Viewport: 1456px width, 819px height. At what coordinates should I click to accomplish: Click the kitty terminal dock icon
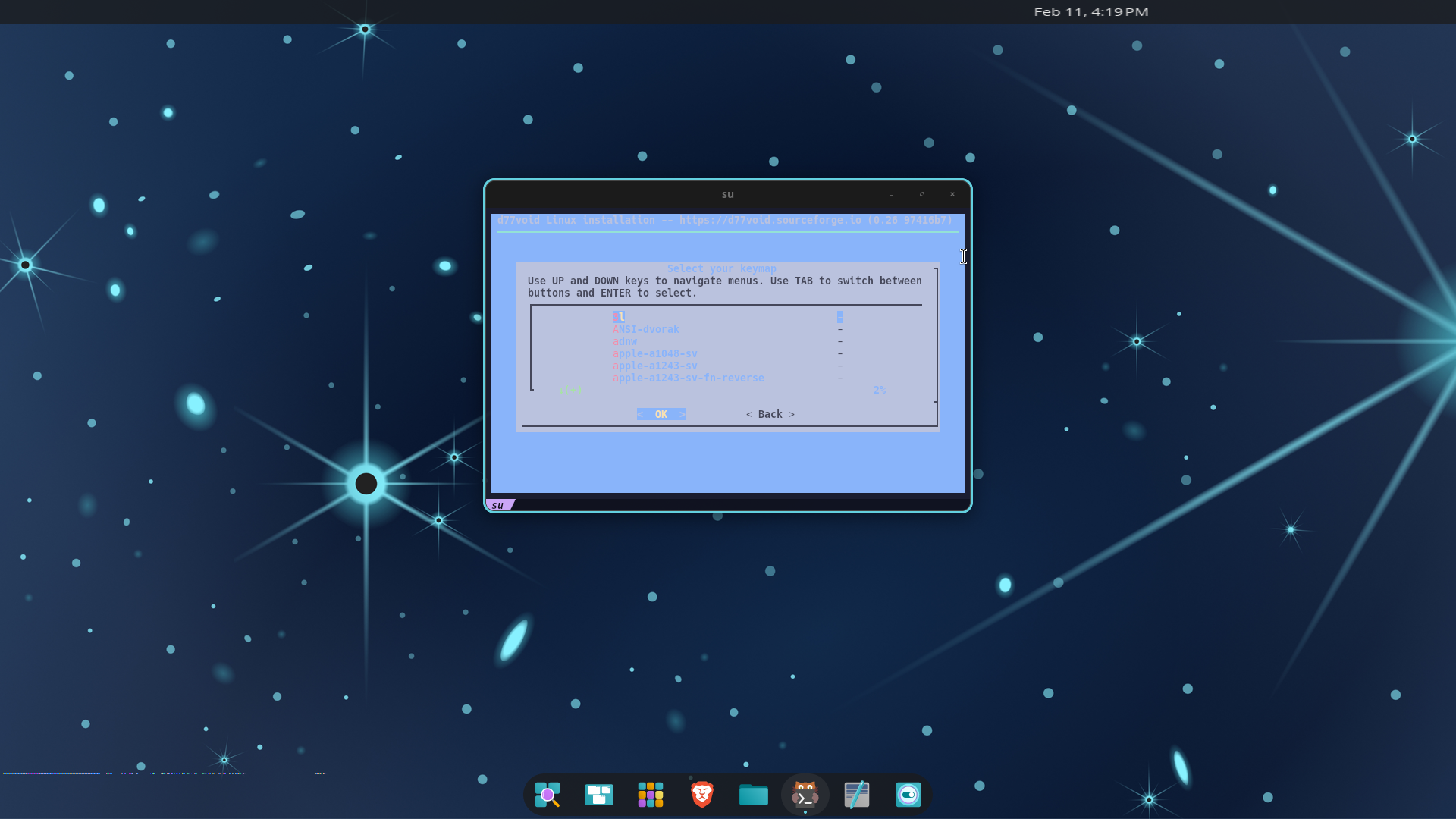805,795
